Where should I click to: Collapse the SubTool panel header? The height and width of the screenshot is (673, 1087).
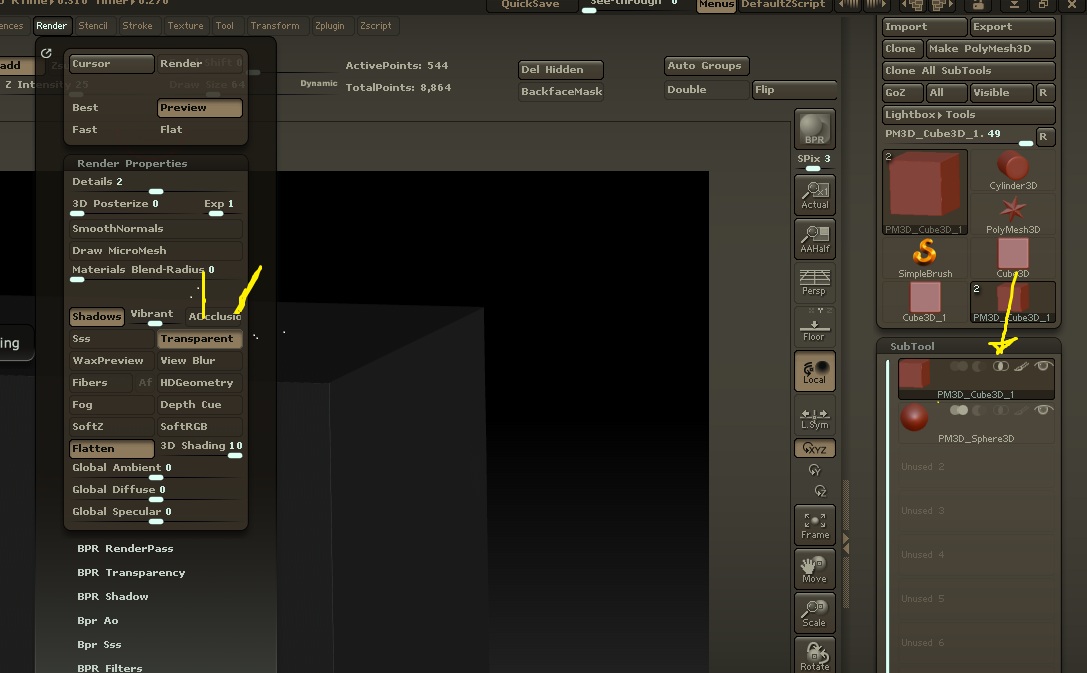coord(912,347)
